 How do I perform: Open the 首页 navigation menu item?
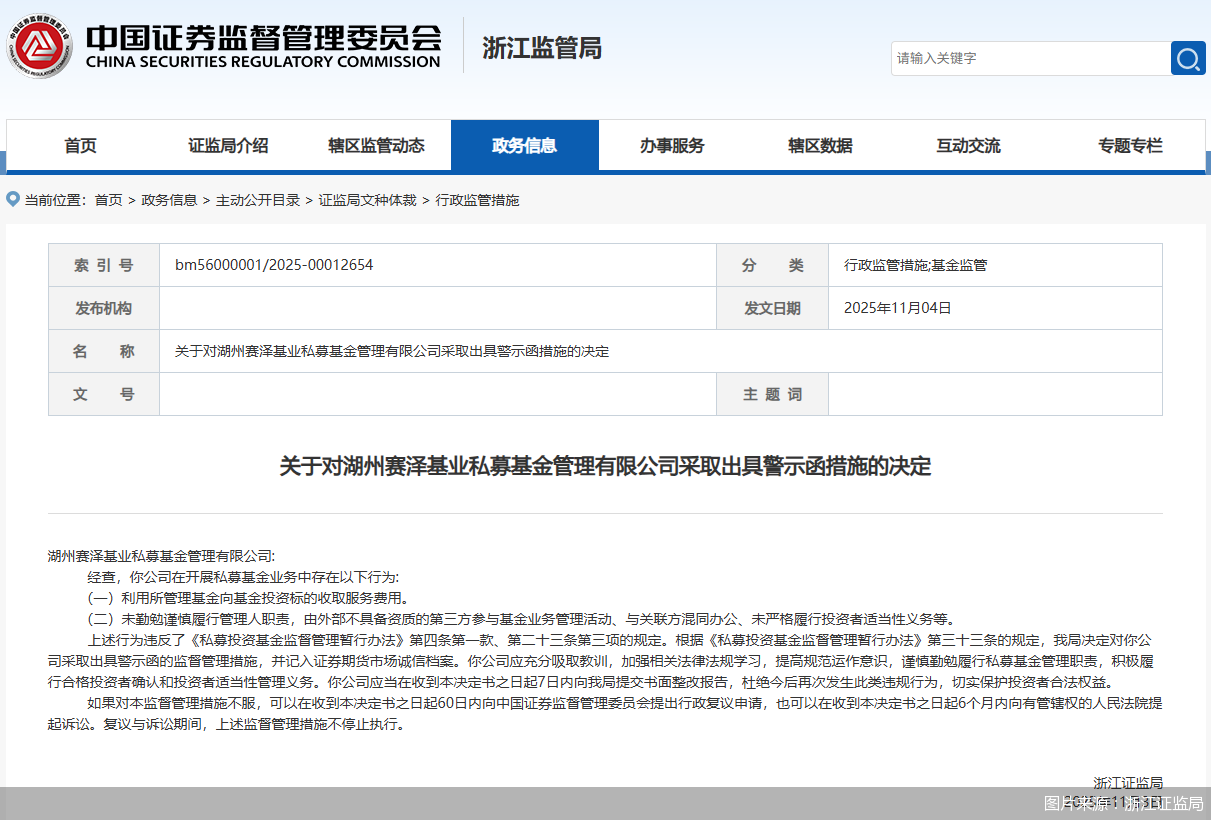click(79, 145)
